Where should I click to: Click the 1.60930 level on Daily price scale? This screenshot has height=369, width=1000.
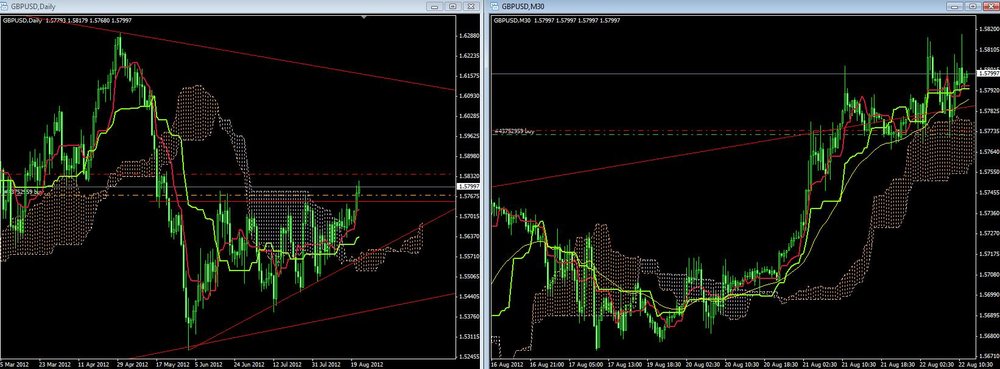(469, 96)
